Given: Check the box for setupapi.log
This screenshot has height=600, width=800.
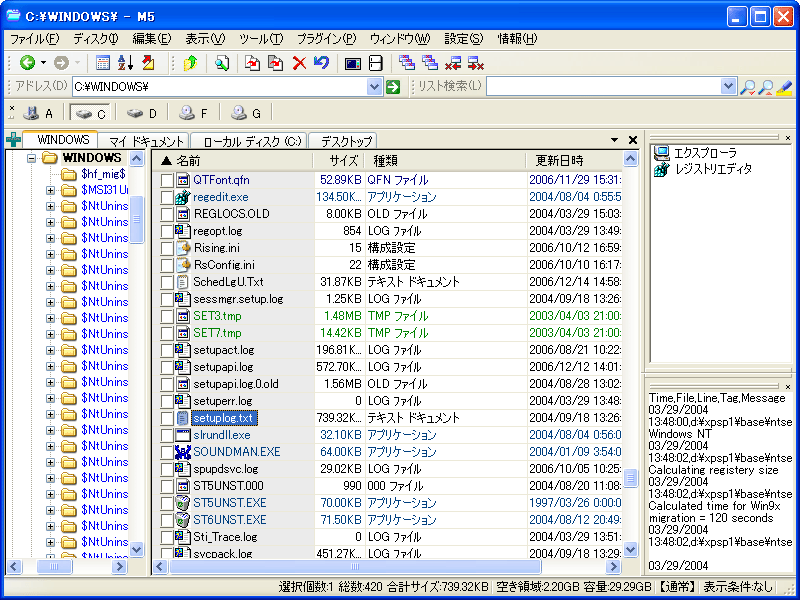Looking at the screenshot, I should 167,367.
